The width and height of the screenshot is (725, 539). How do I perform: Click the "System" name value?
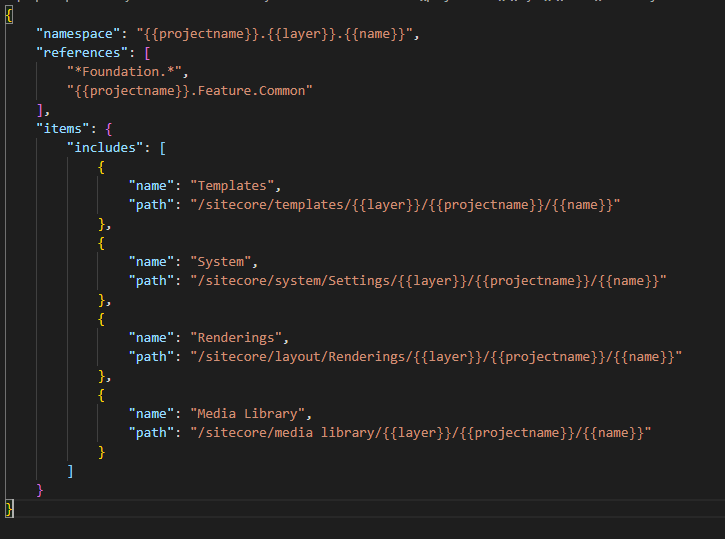221,262
